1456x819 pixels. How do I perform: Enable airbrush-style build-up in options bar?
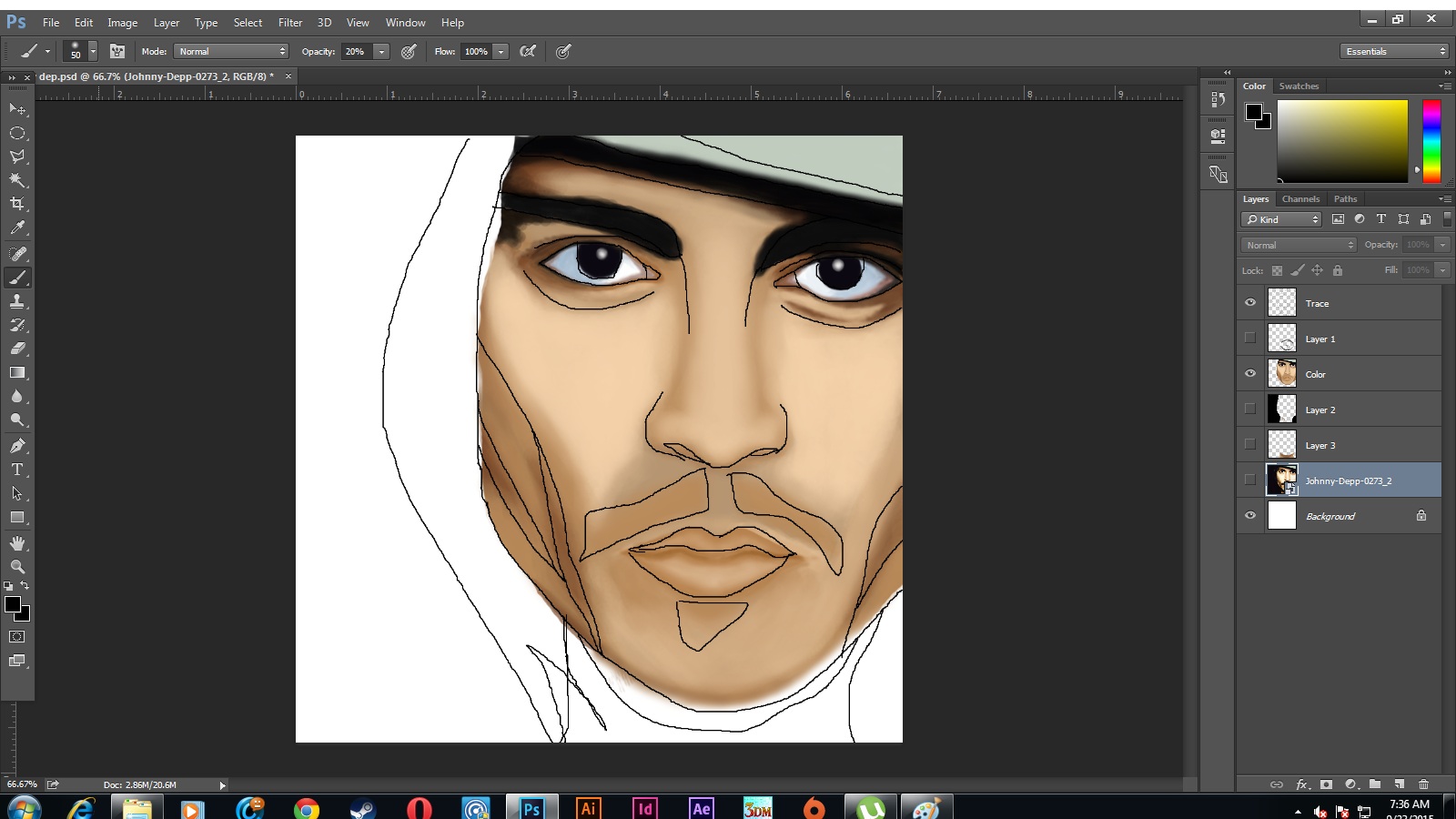(x=528, y=52)
